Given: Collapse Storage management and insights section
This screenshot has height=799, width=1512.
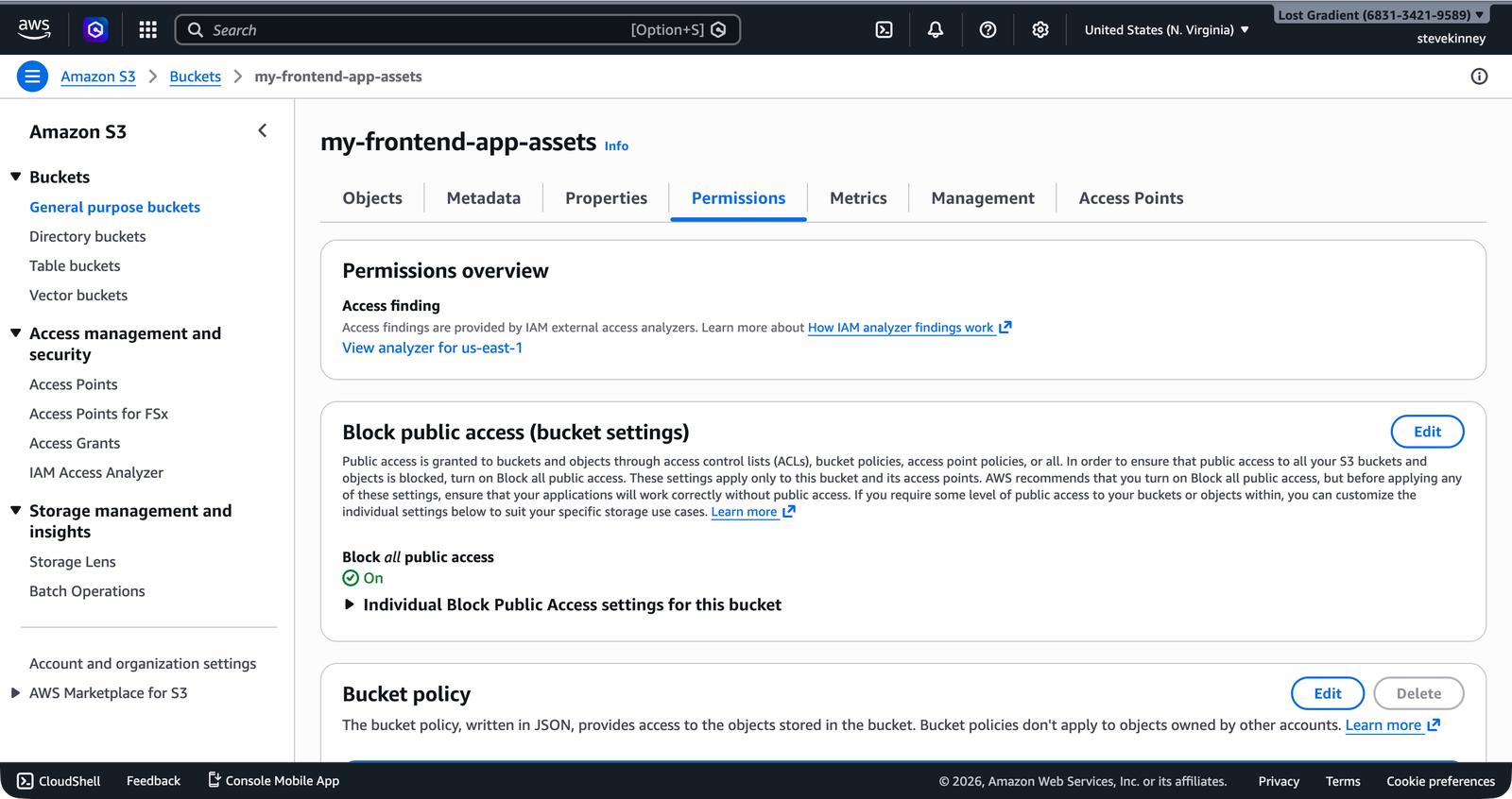Looking at the screenshot, I should (x=16, y=510).
